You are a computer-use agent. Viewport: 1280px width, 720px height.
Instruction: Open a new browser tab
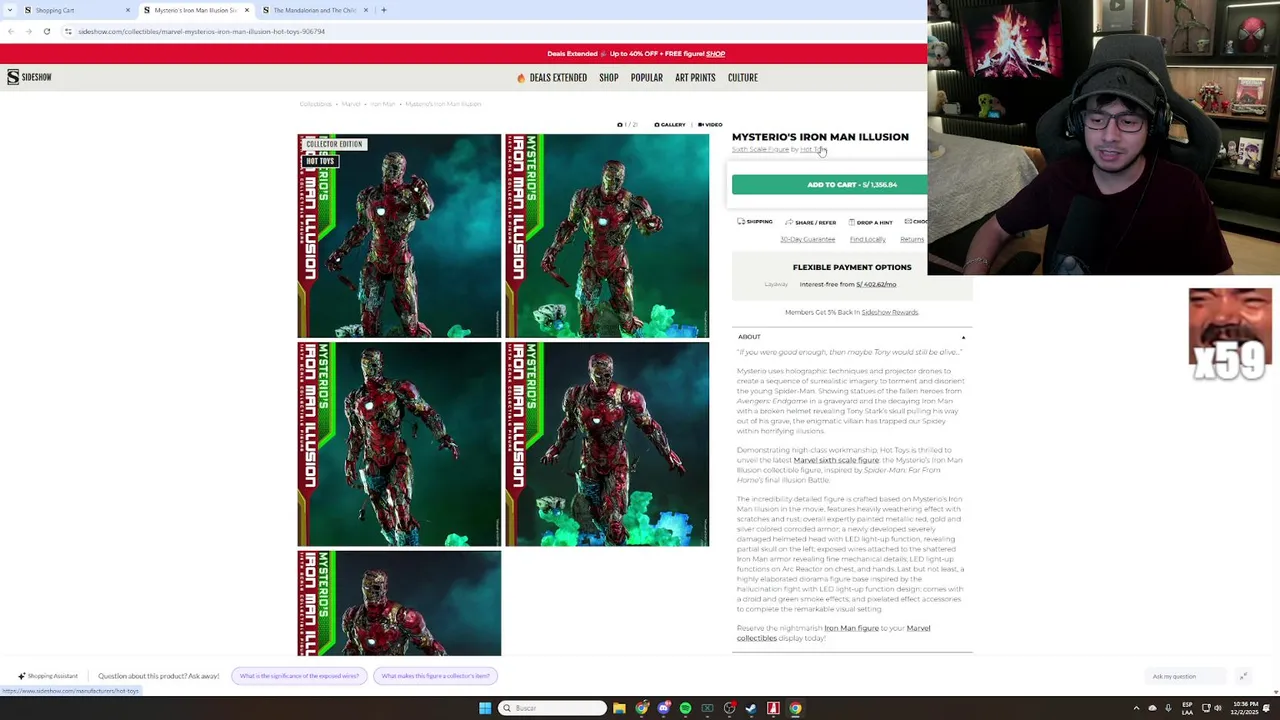[384, 10]
